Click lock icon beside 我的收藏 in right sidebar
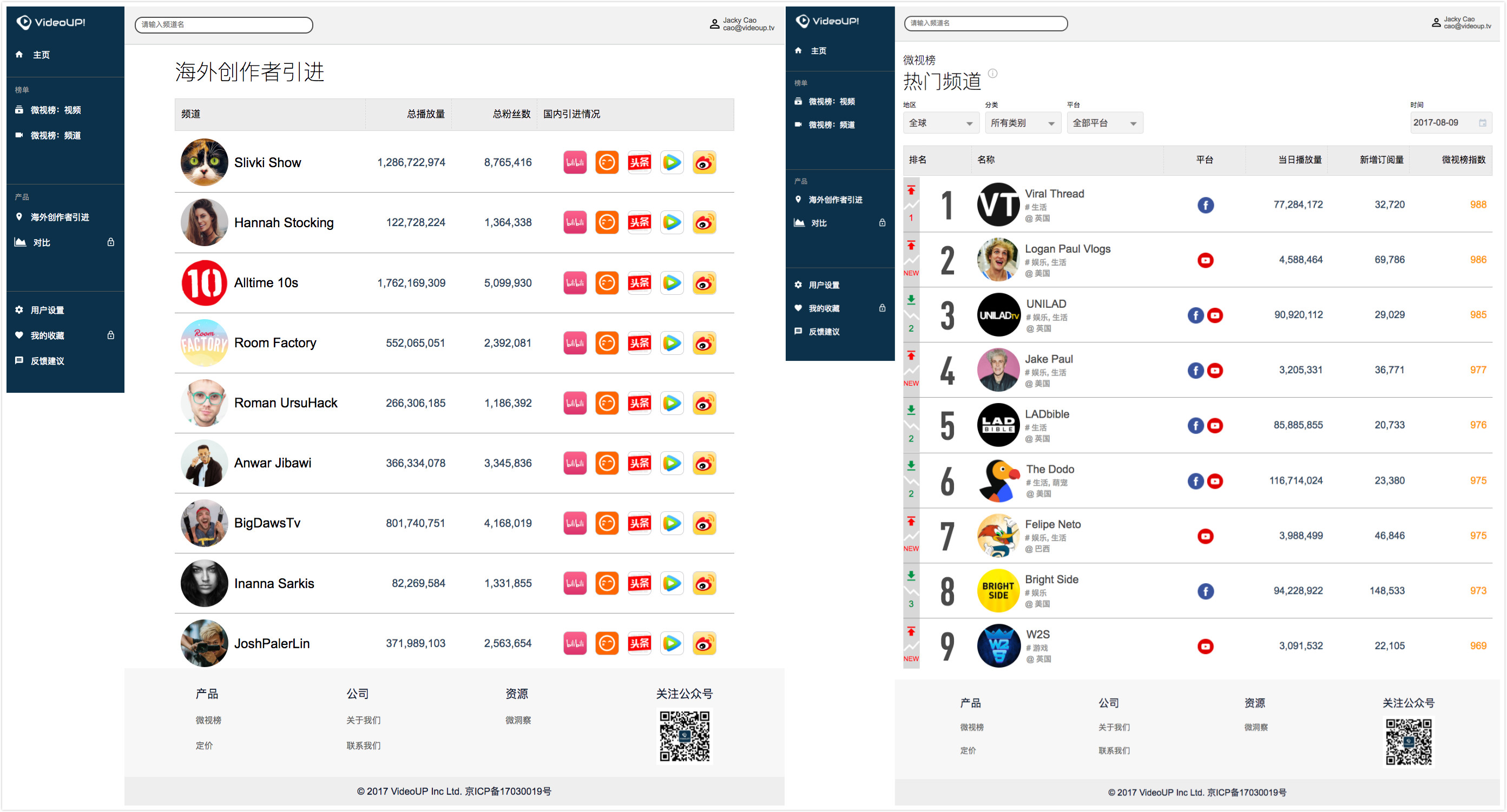This screenshot has height=812, width=1507. pos(882,308)
